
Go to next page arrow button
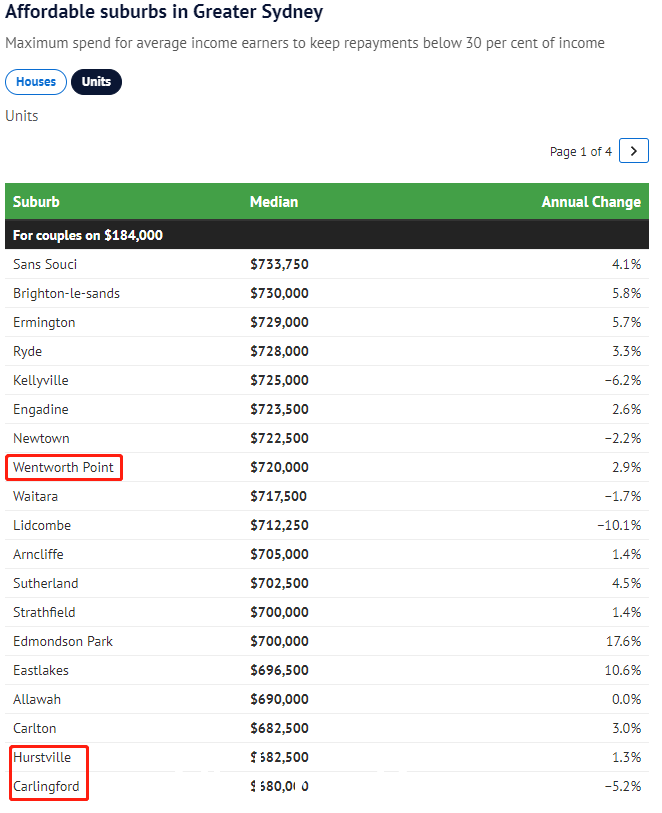[633, 151]
